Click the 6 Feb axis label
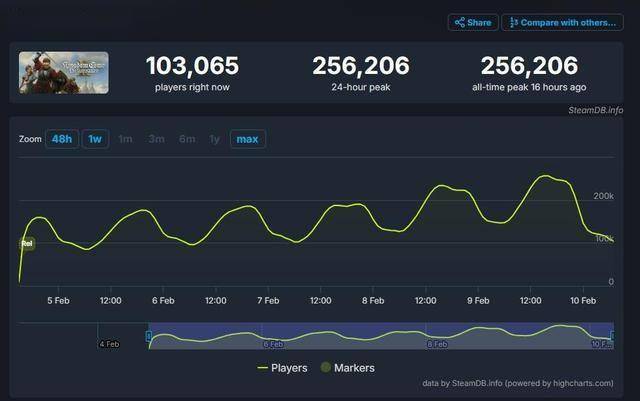640x401 pixels. coord(163,301)
